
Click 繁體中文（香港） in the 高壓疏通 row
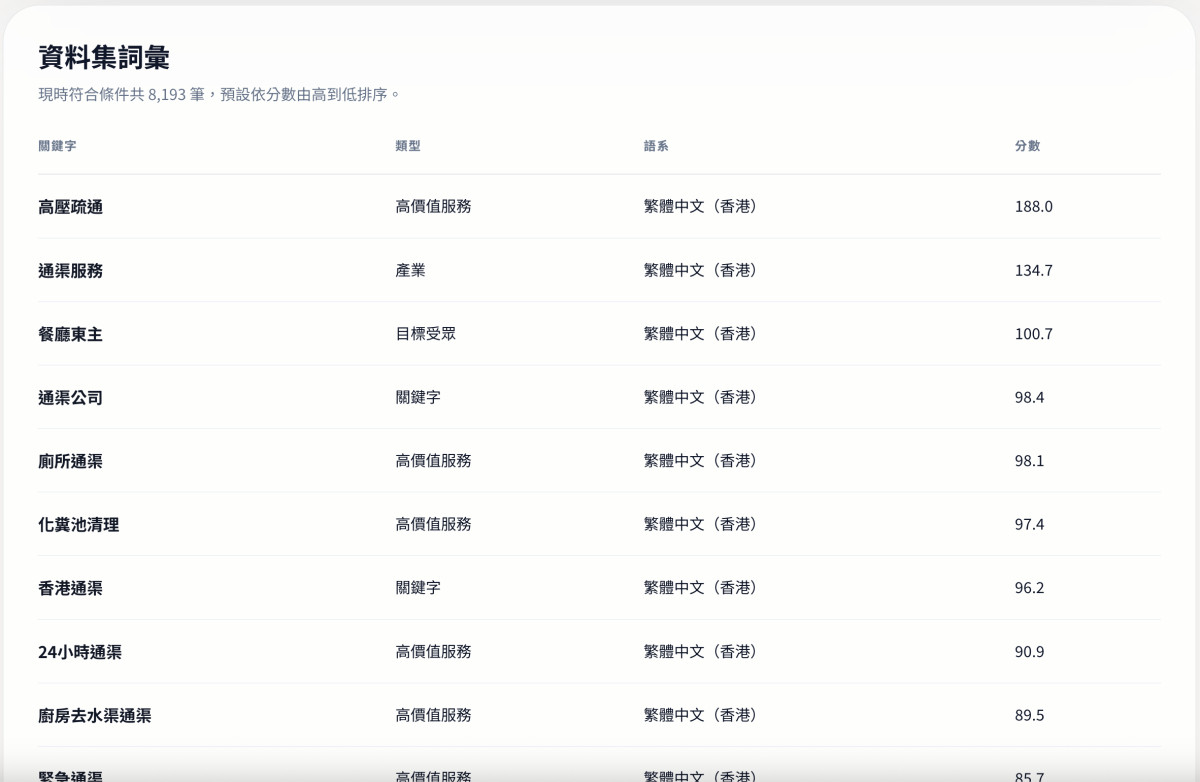click(x=701, y=207)
